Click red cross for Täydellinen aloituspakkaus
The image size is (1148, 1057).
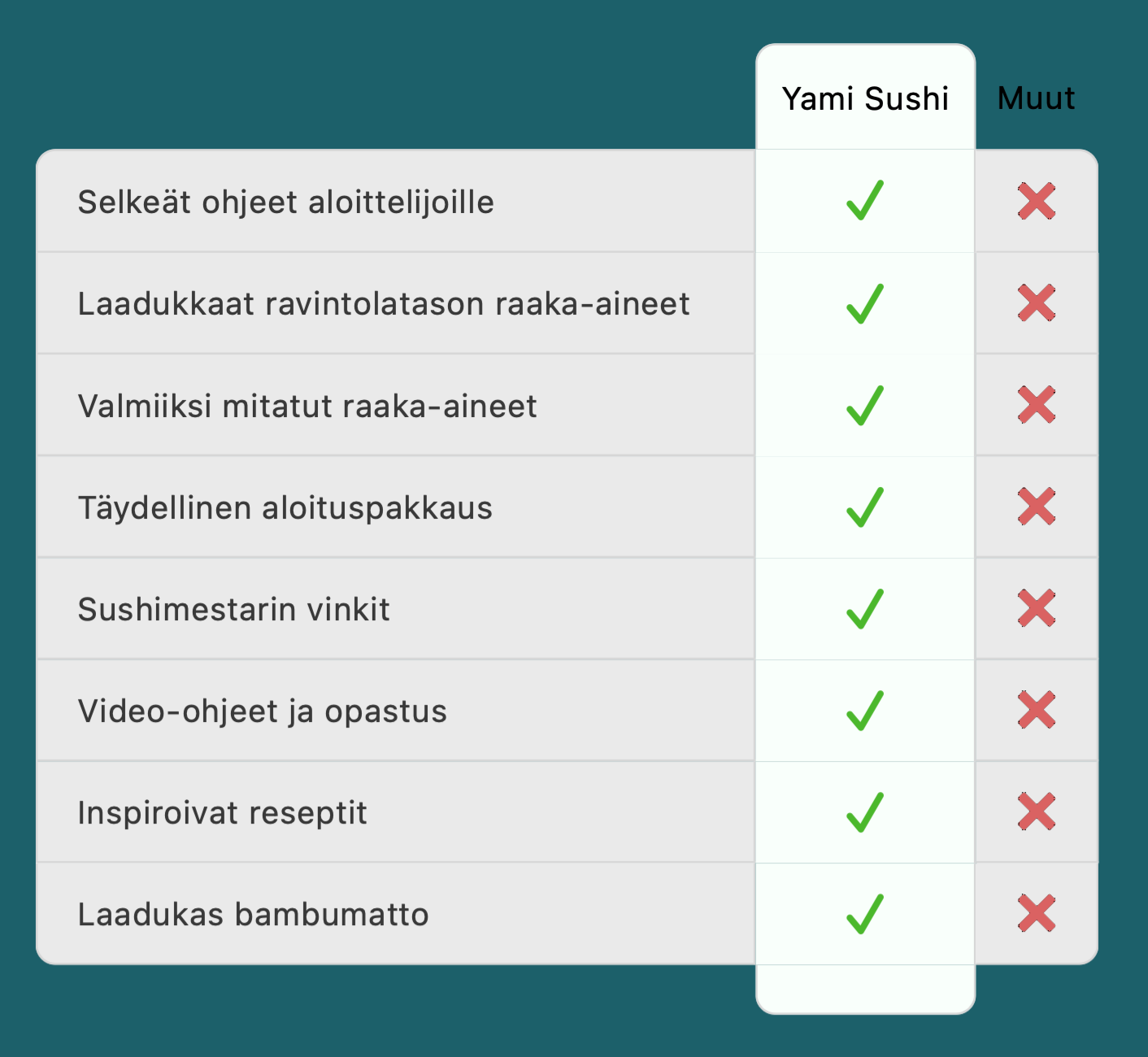point(1037,507)
